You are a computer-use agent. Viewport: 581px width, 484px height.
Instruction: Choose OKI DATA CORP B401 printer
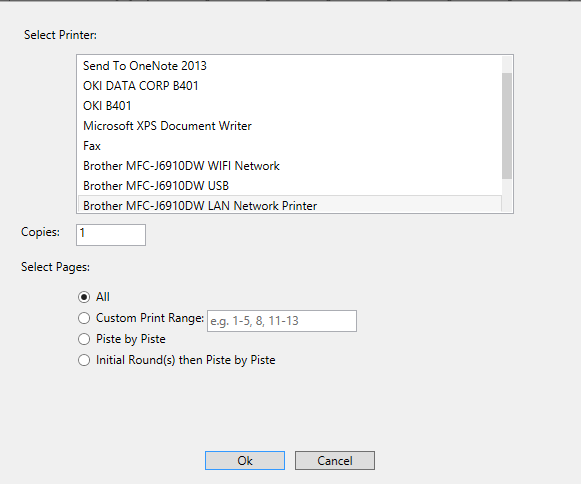click(290, 86)
